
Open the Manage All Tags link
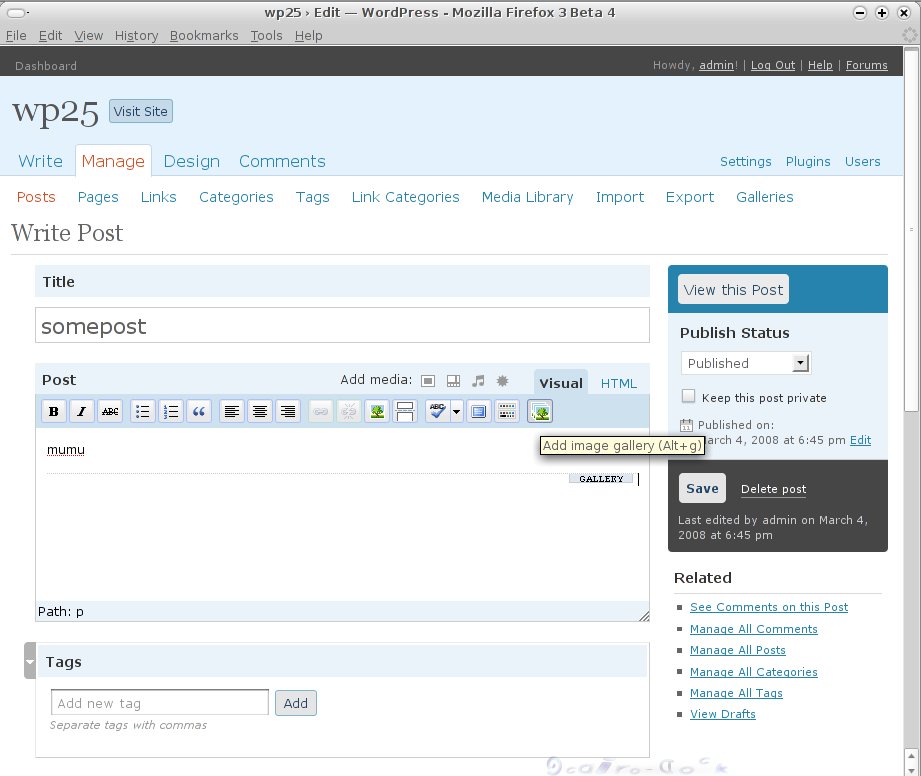736,693
